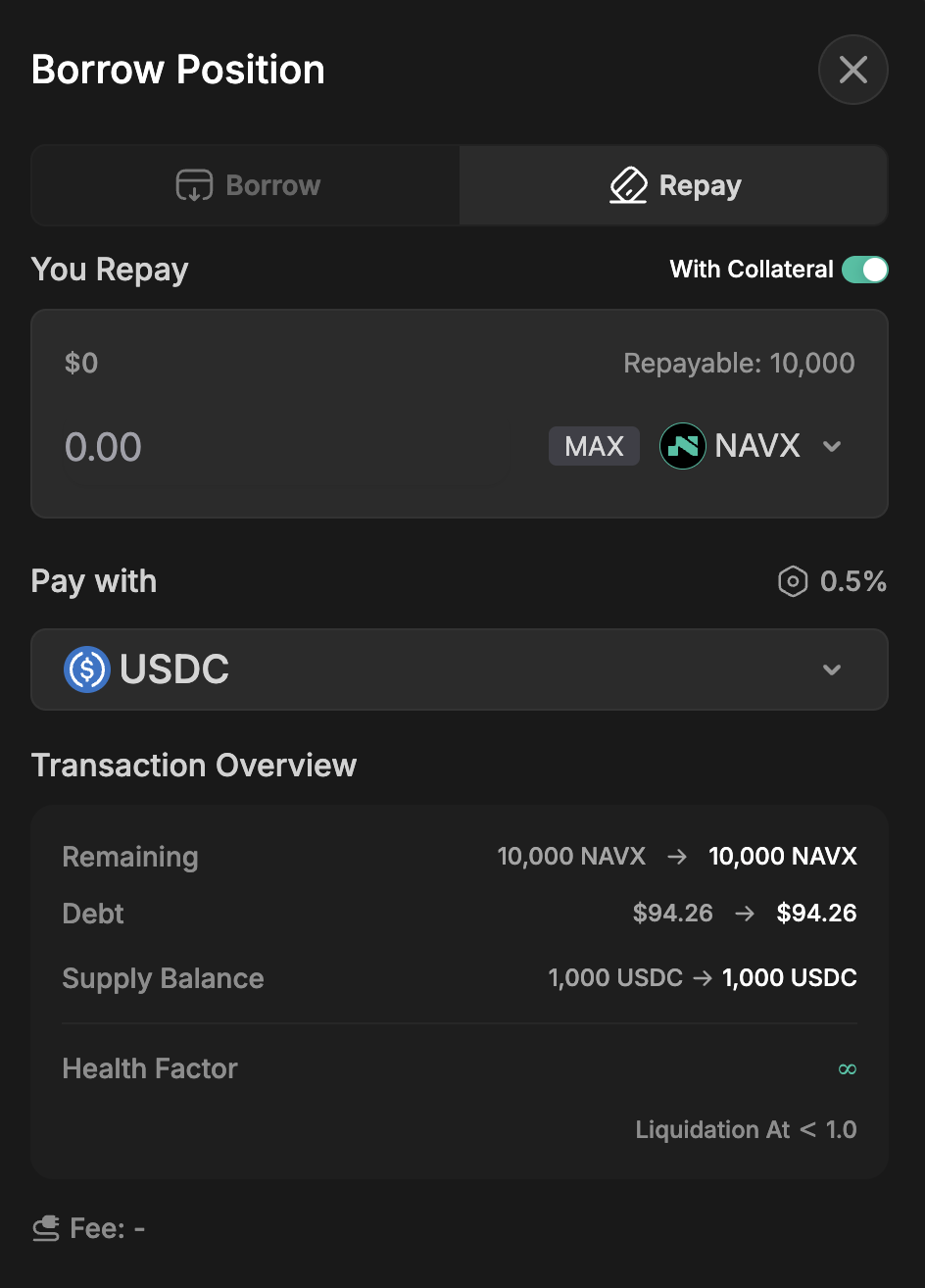Viewport: 925px width, 1288px height.
Task: Click the USDC coin icon
Action: 87,669
